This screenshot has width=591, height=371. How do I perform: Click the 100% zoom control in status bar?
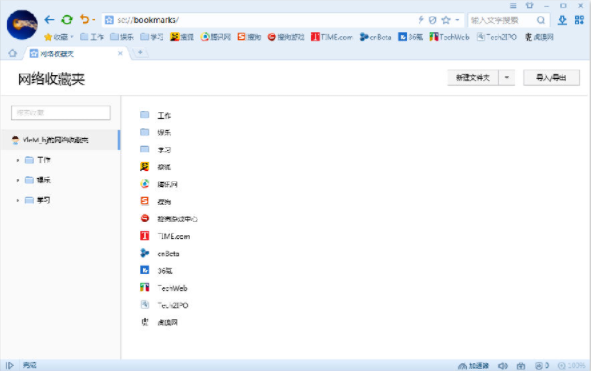pyautogui.click(x=572, y=366)
